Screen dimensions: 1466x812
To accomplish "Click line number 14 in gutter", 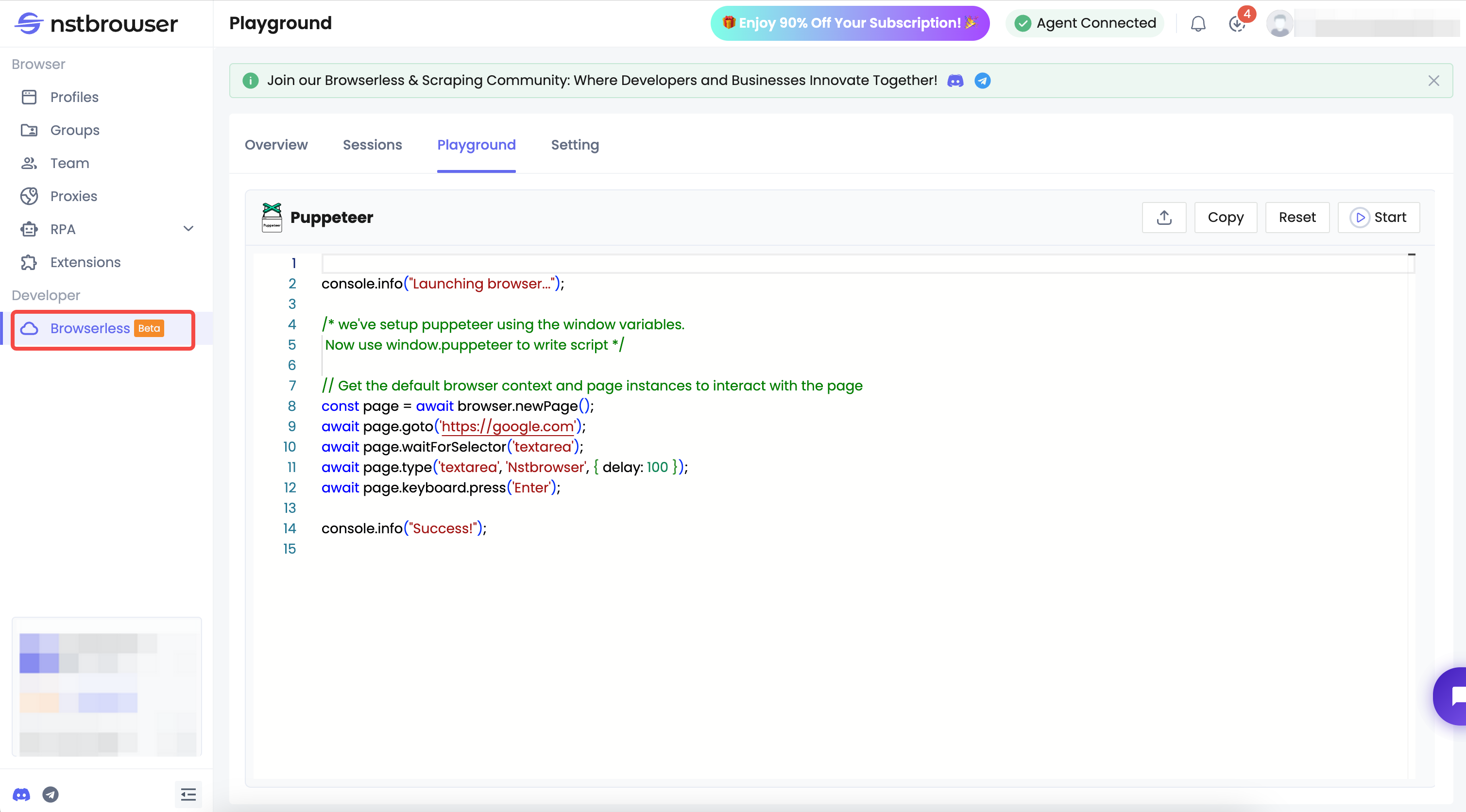I will tap(290, 528).
